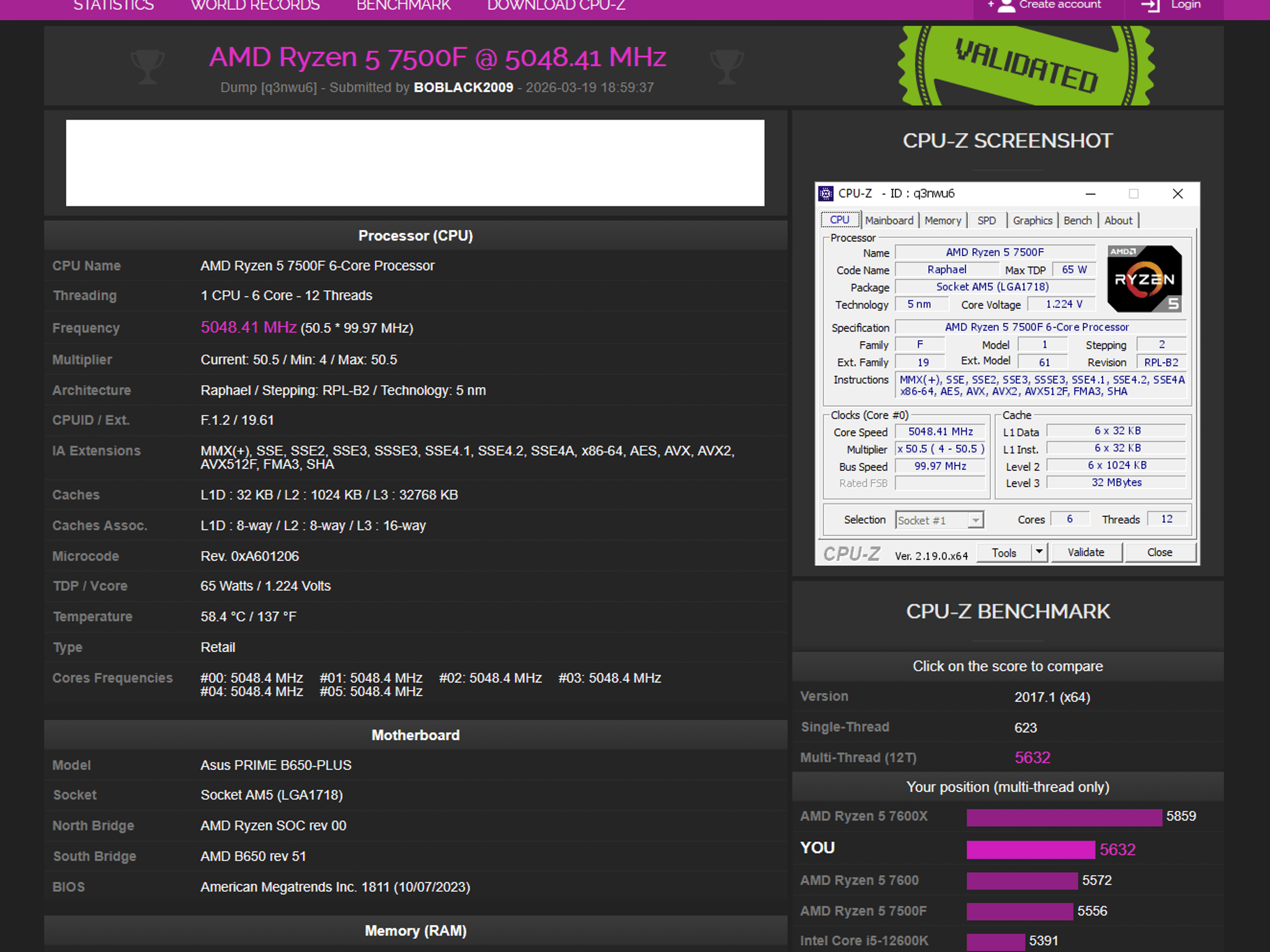Viewport: 1270px width, 952px height.
Task: Click the Memory (RAM) section header
Action: (x=415, y=931)
